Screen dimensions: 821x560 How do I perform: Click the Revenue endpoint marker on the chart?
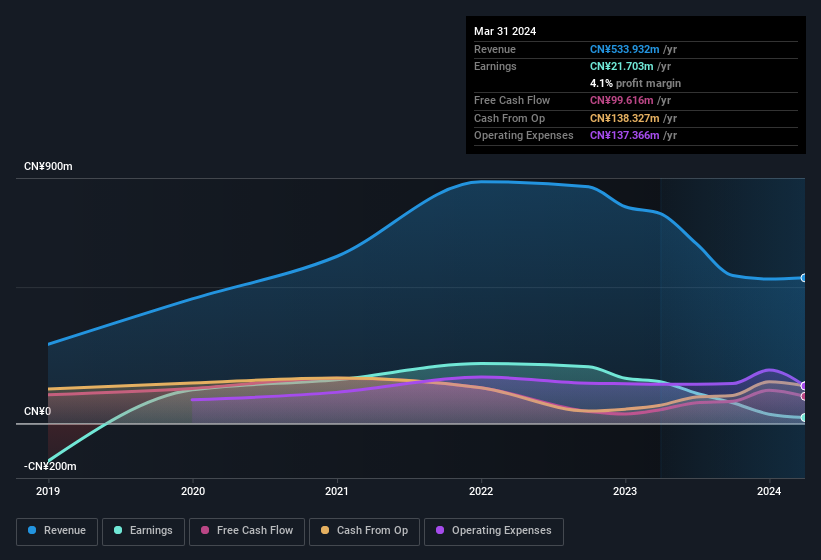pos(804,278)
